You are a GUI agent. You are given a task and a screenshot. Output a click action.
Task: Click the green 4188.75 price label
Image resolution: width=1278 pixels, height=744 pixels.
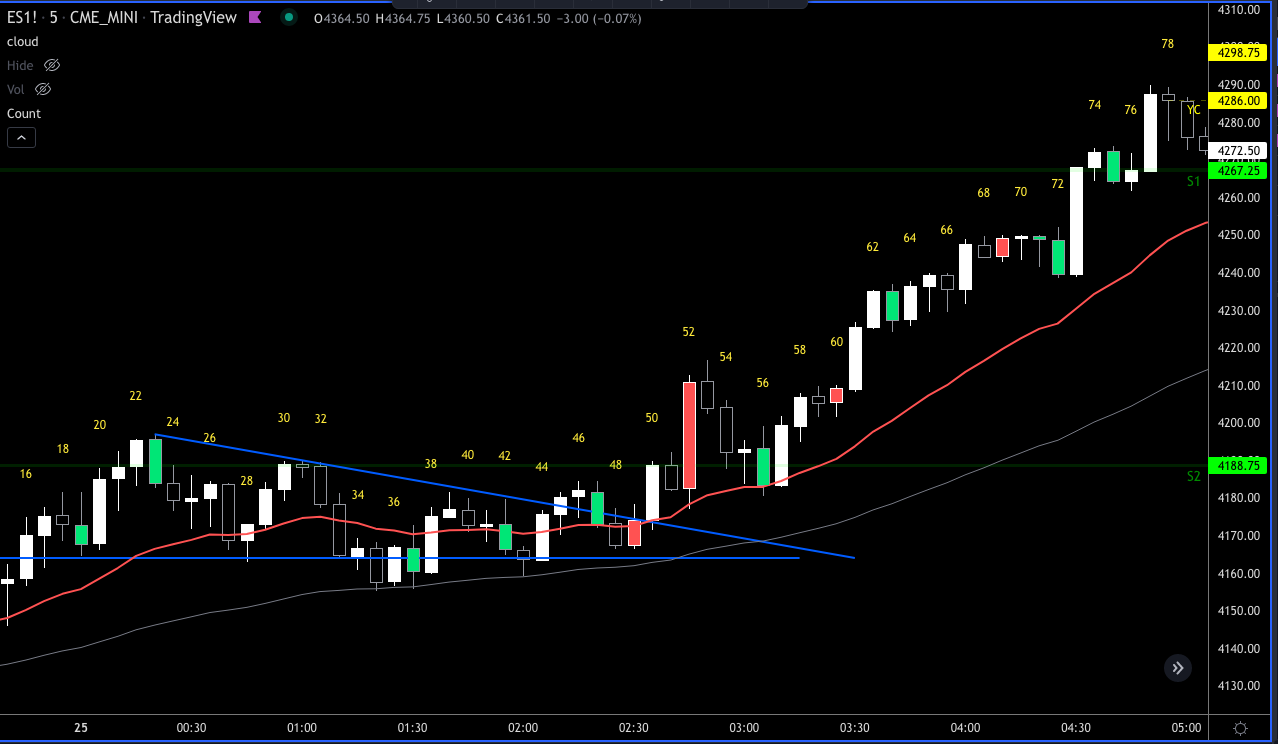pos(1238,464)
